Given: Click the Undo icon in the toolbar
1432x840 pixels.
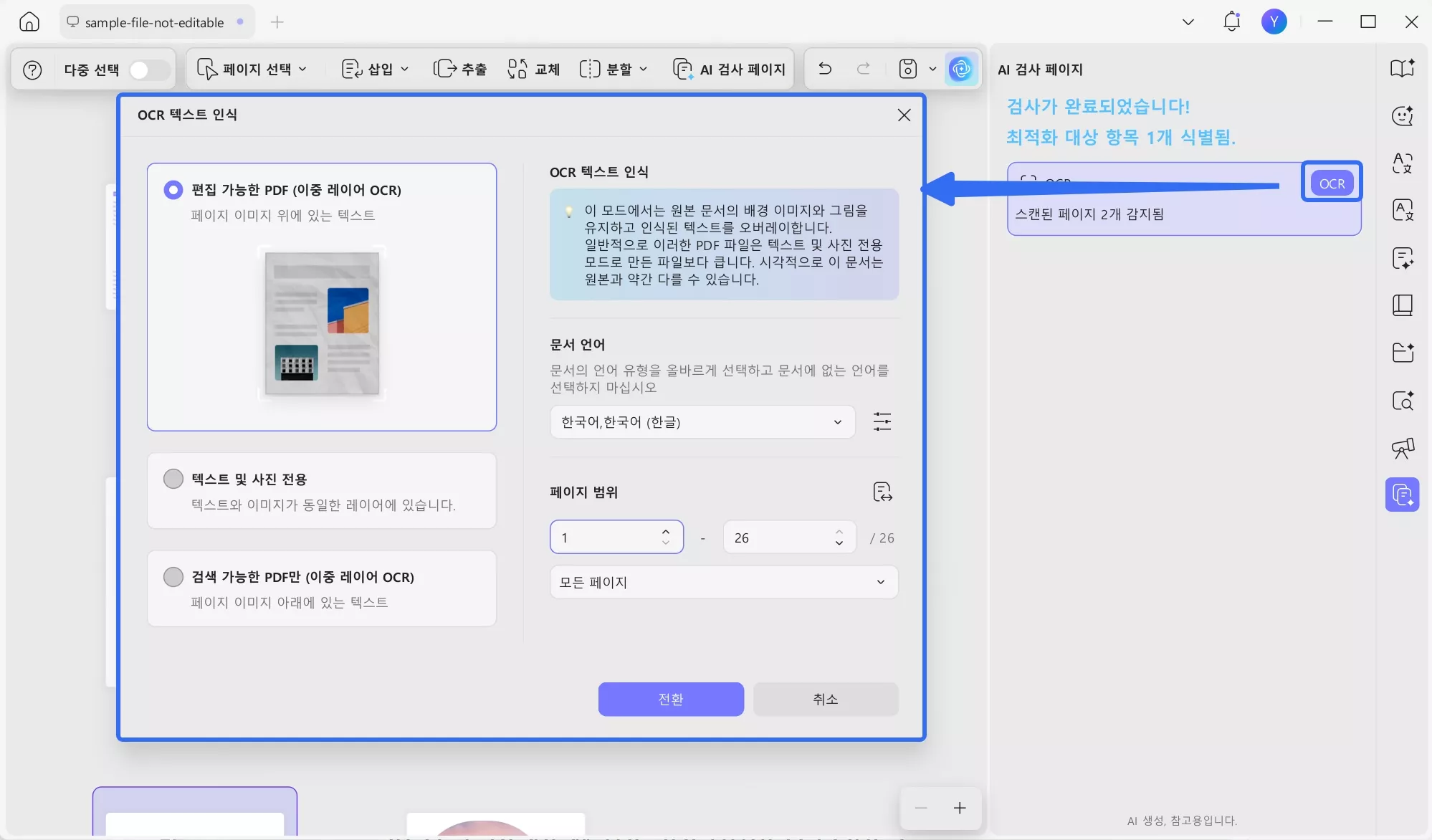Looking at the screenshot, I should click(824, 69).
